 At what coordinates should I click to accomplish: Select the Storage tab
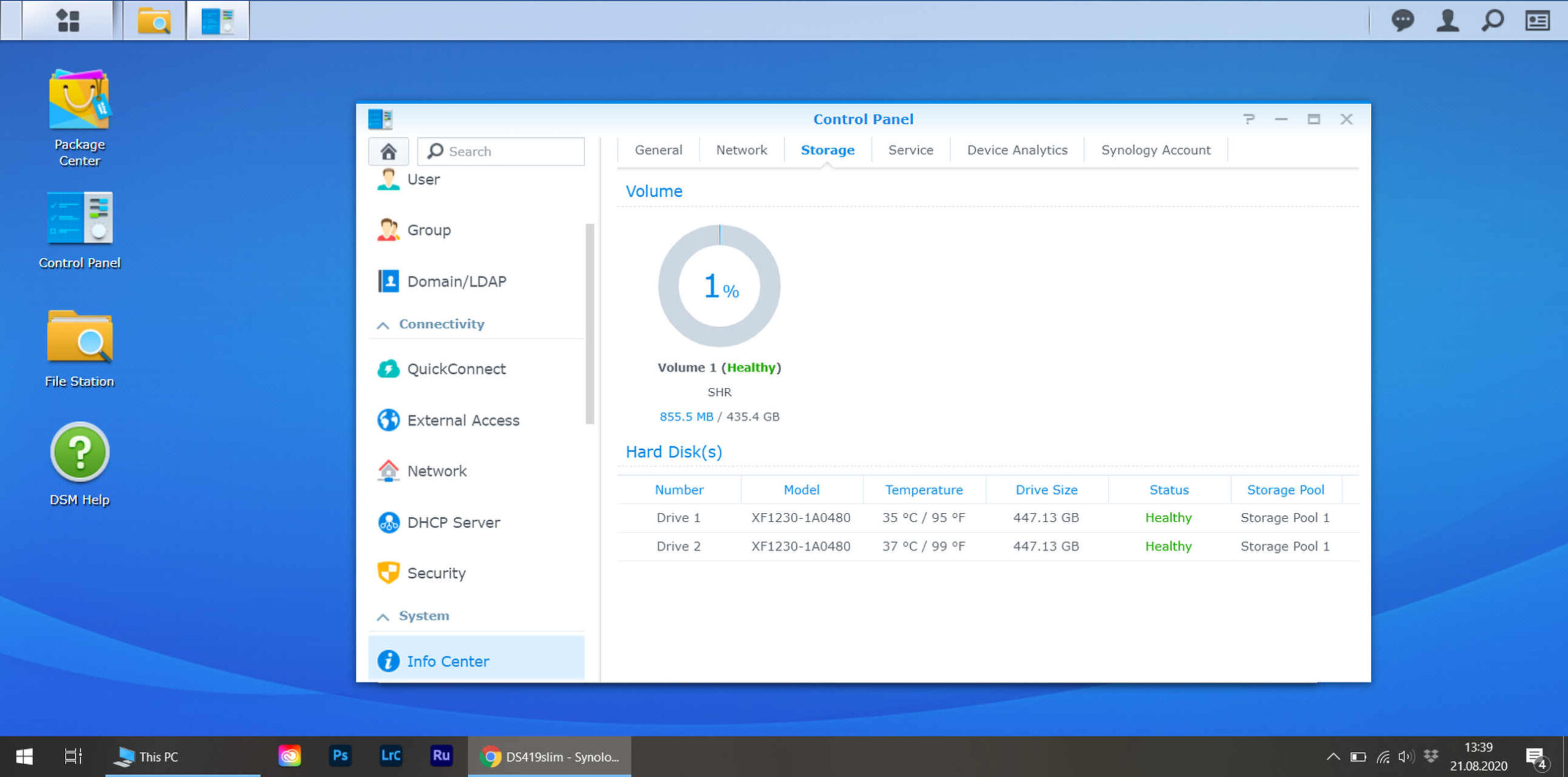[827, 150]
